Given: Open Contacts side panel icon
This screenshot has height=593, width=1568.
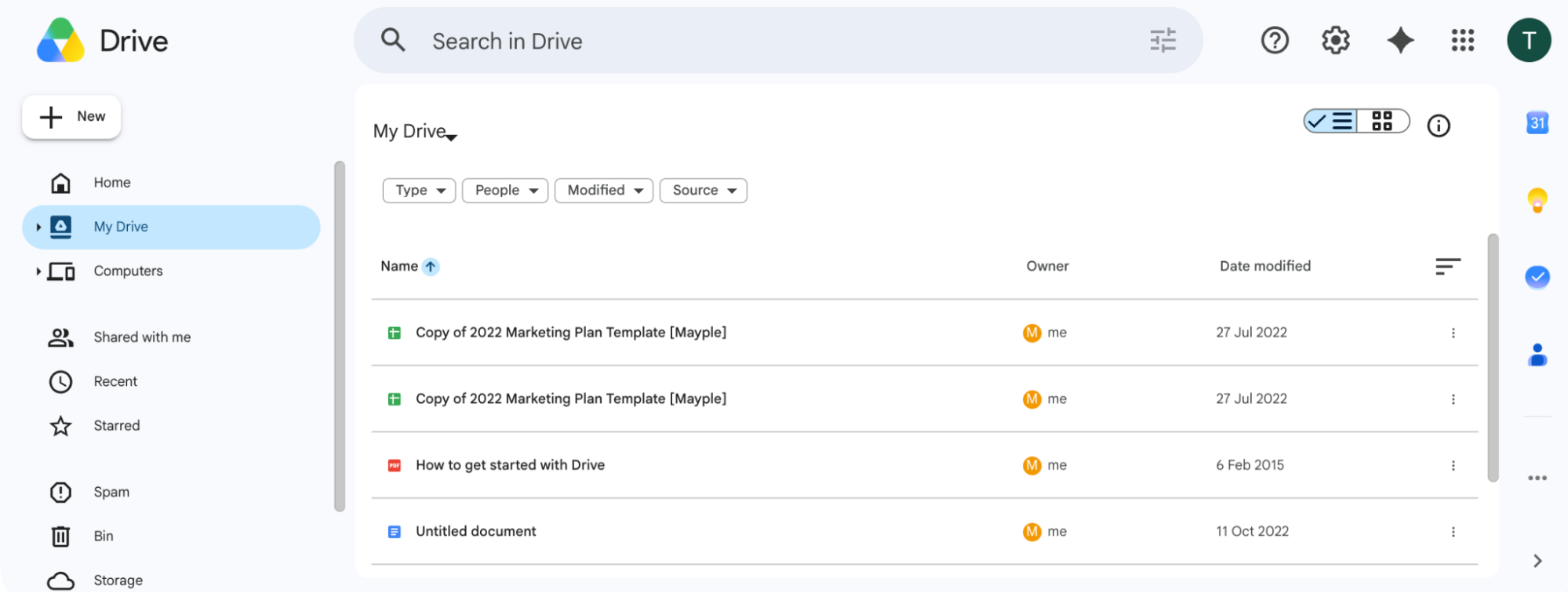Looking at the screenshot, I should [x=1537, y=355].
